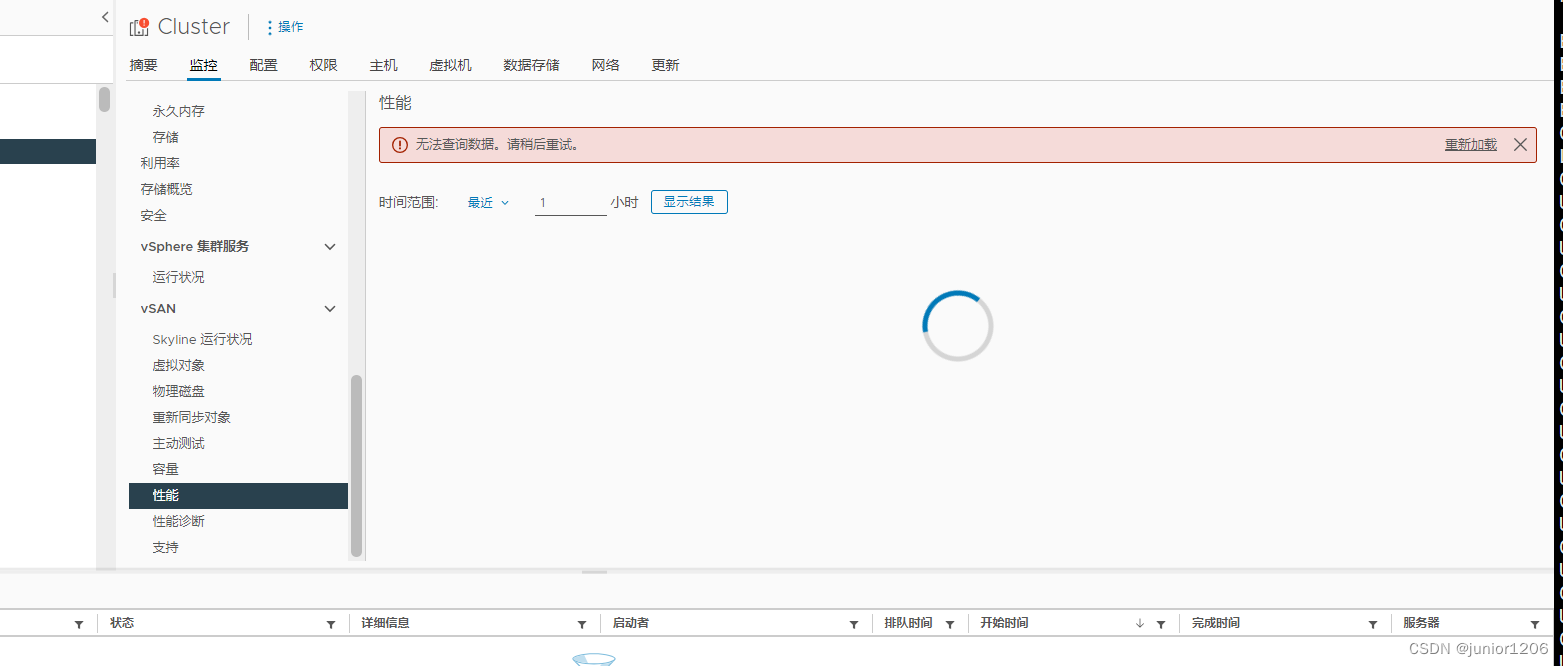This screenshot has height=666, width=1563.
Task: Click the 服务器 column header
Action: 1421,623
